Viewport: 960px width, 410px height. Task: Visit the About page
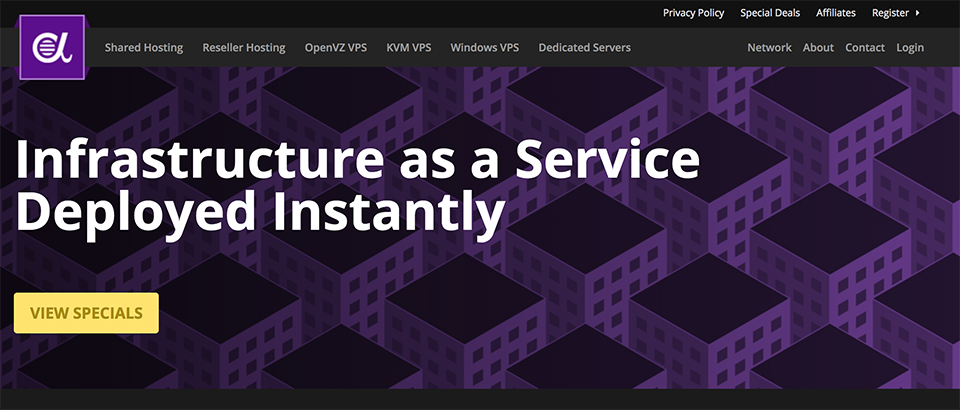[818, 47]
